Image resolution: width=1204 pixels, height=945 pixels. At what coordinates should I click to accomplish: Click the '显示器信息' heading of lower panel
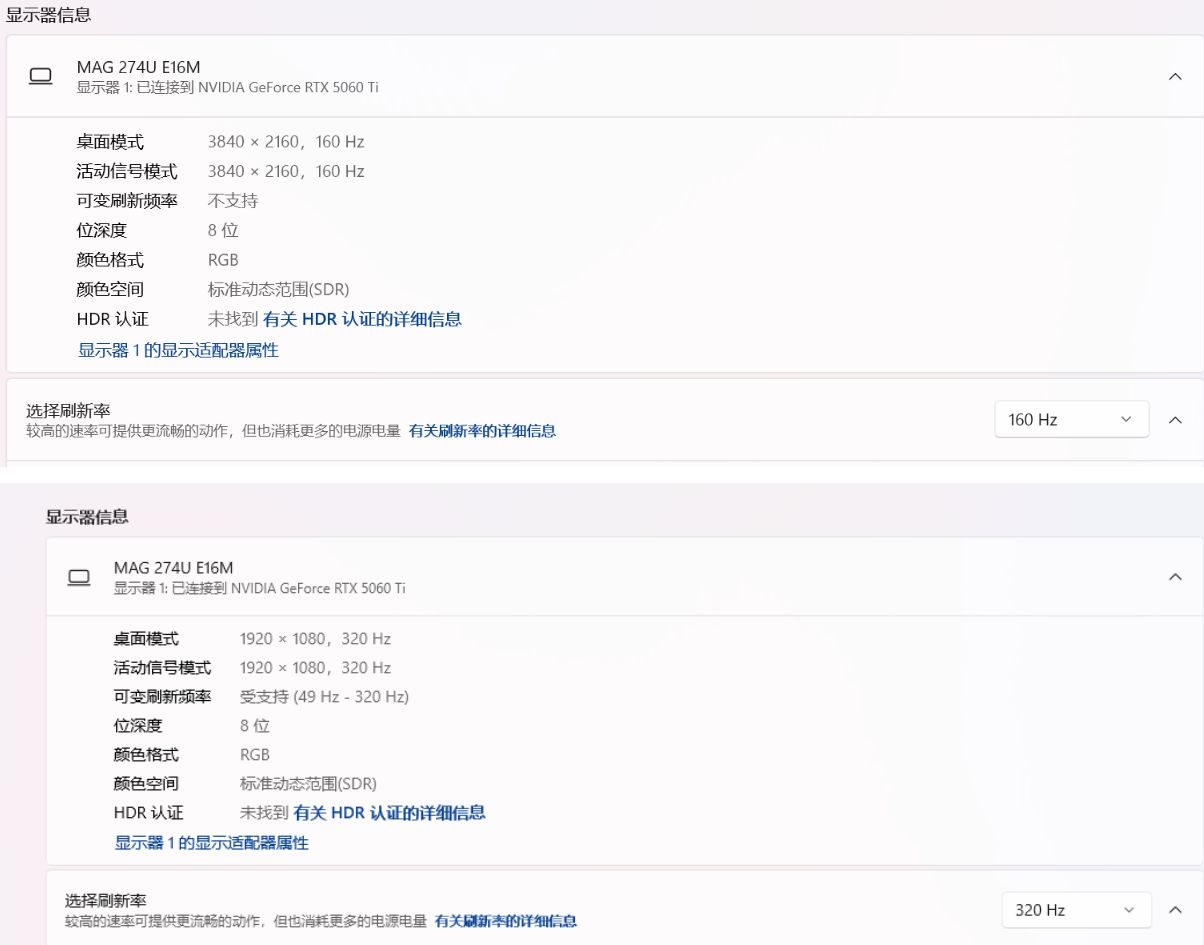[x=87, y=517]
